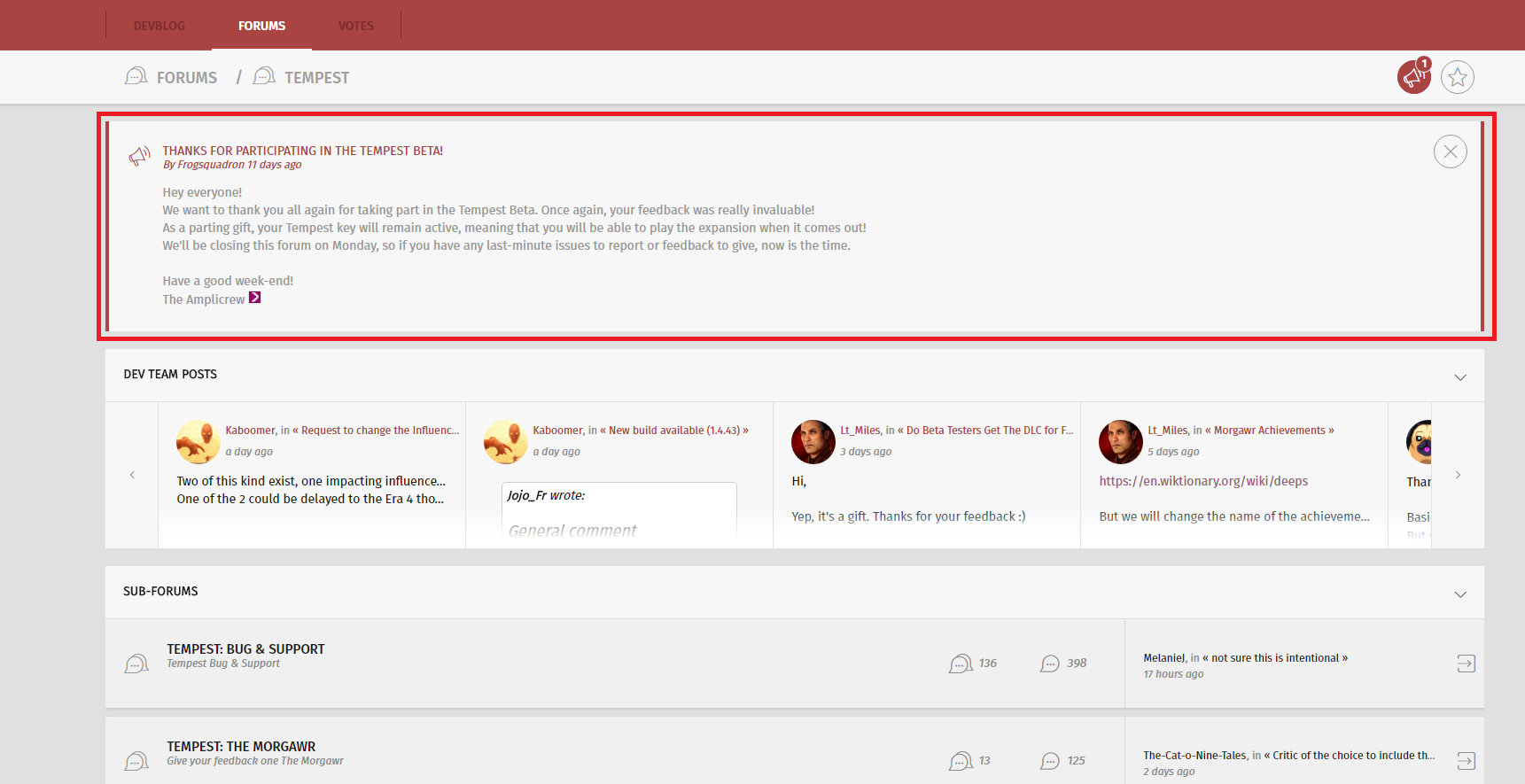Open Tempest: The Morgawr sub-forum
This screenshot has width=1525, height=784.
(241, 747)
